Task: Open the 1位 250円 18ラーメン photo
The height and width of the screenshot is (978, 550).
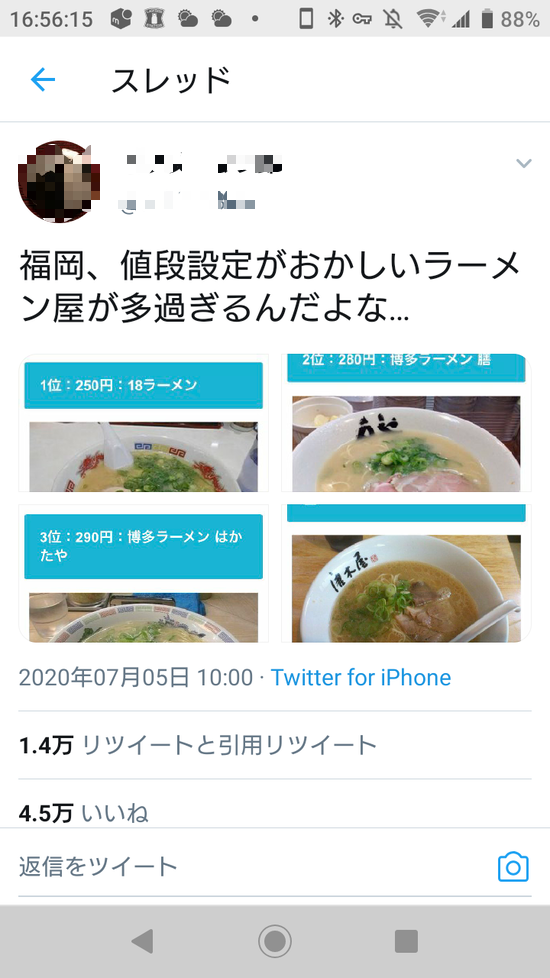Action: 143,423
